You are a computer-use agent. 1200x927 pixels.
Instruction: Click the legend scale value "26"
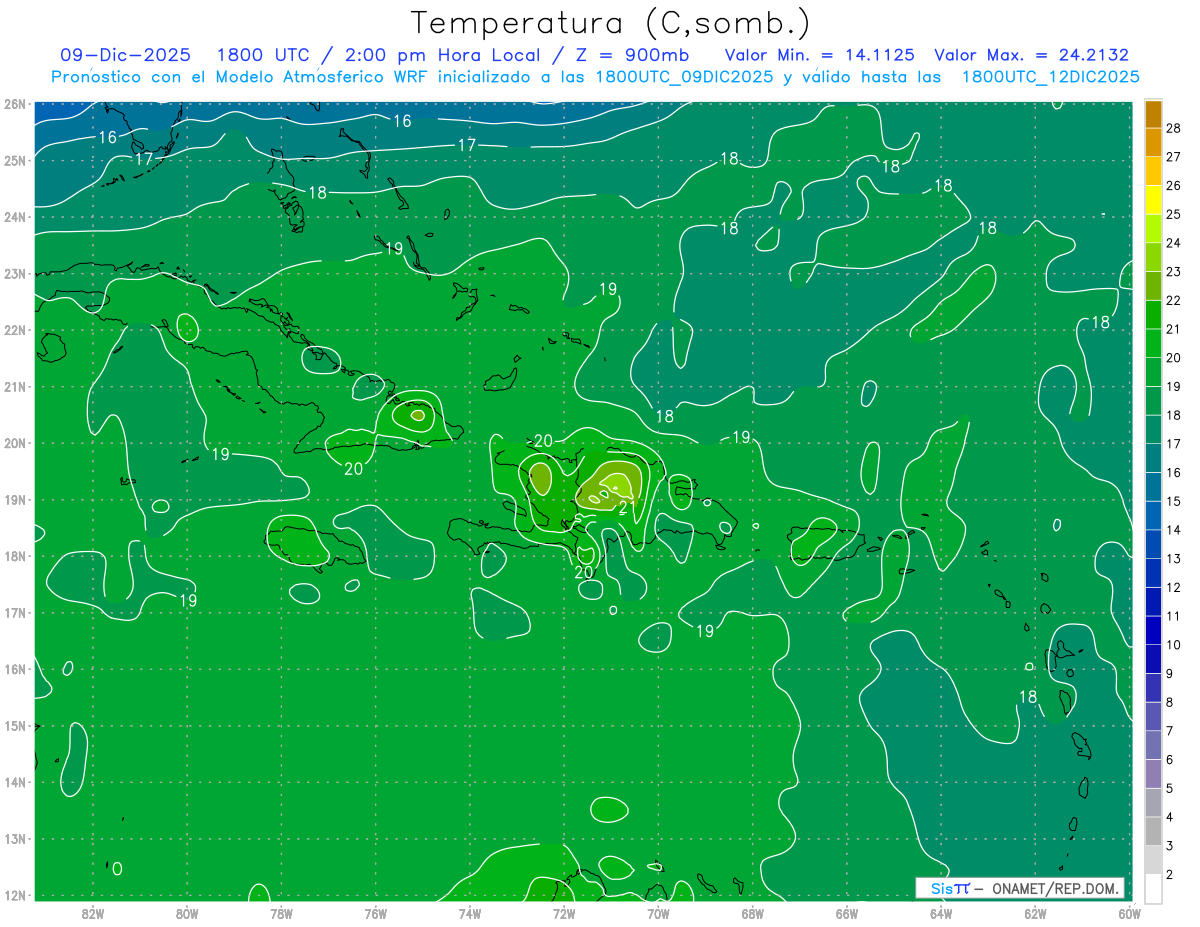tap(1174, 185)
